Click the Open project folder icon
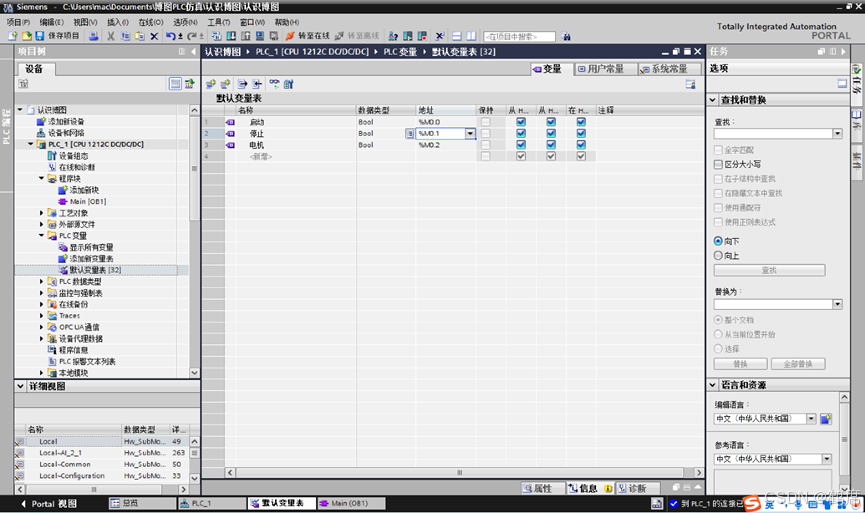 [x=26, y=36]
